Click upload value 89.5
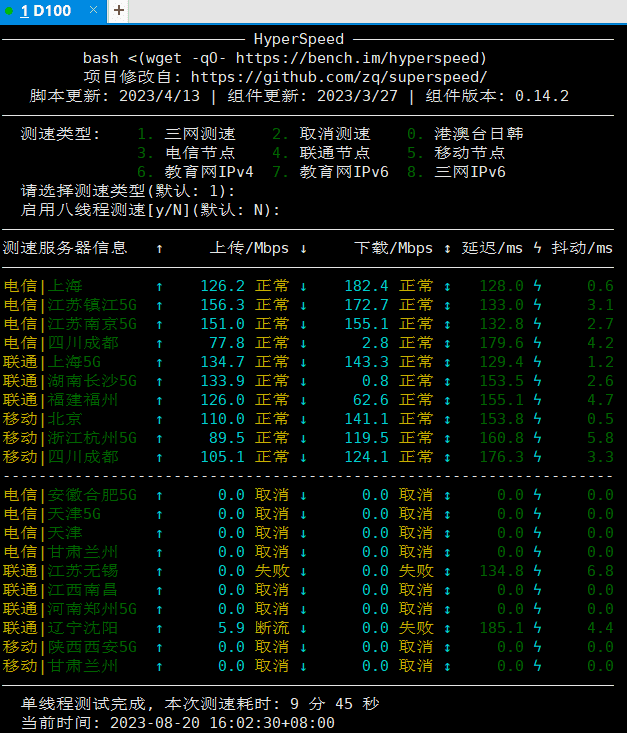 227,438
